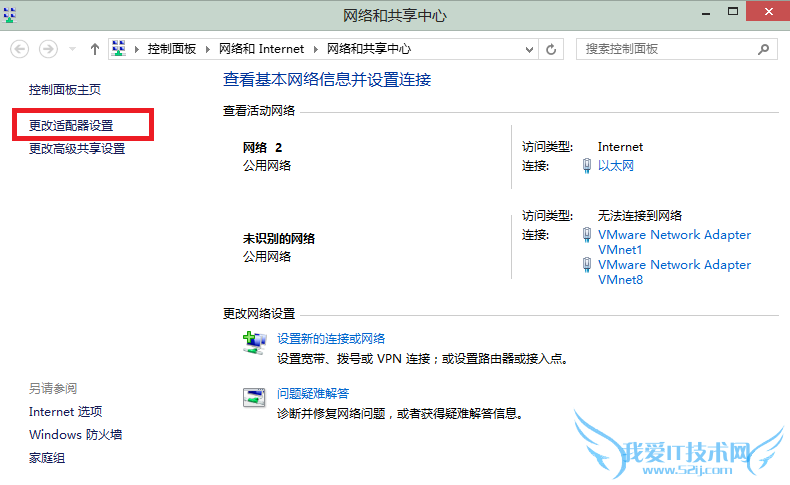Expand the chevron before 控制面板 breadcrumb
Screen dimensions: 790x485
pos(136,49)
